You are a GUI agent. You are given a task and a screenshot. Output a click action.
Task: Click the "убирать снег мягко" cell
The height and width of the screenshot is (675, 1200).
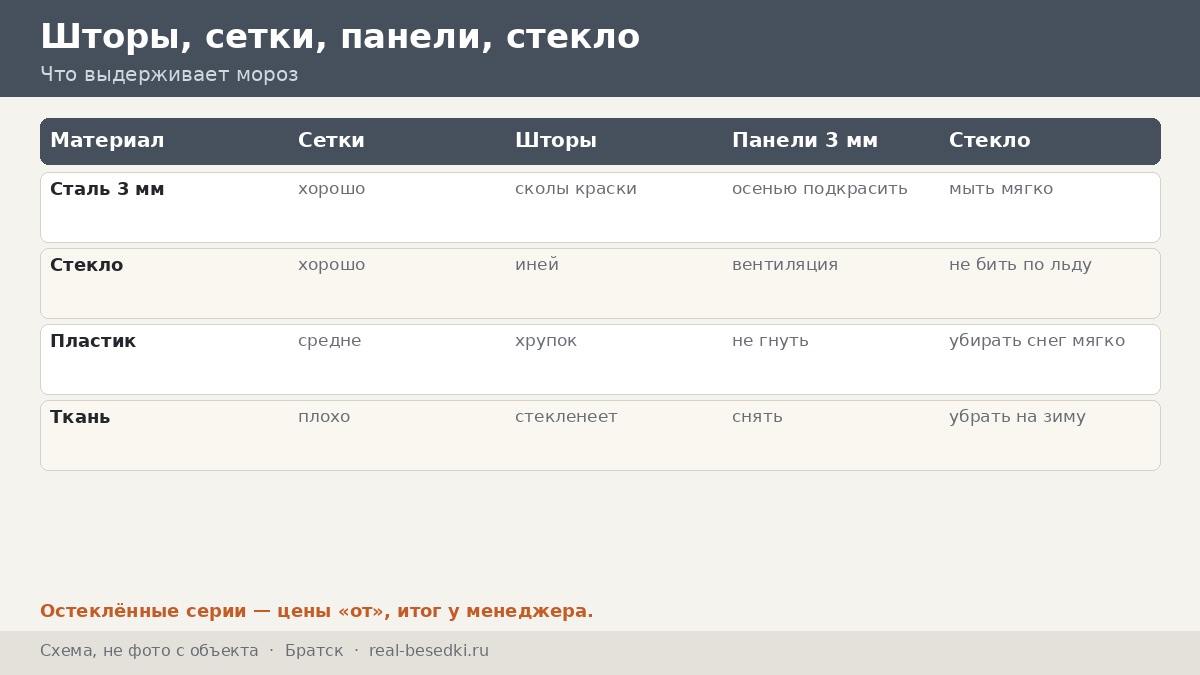[x=1037, y=341]
